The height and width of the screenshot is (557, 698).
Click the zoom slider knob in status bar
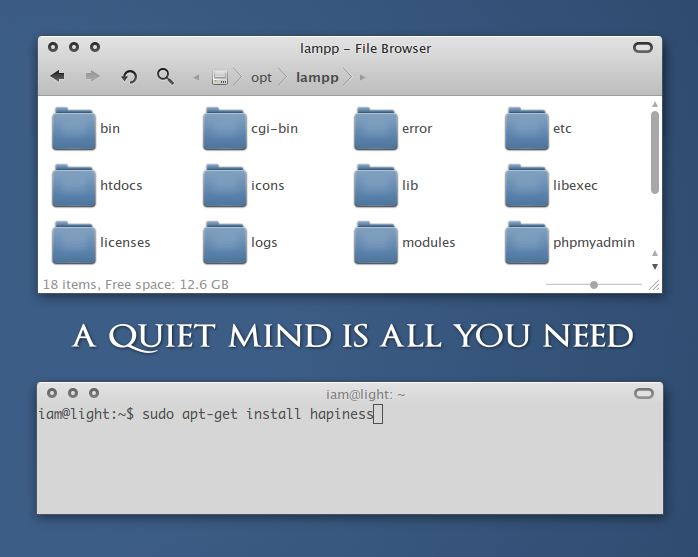594,285
